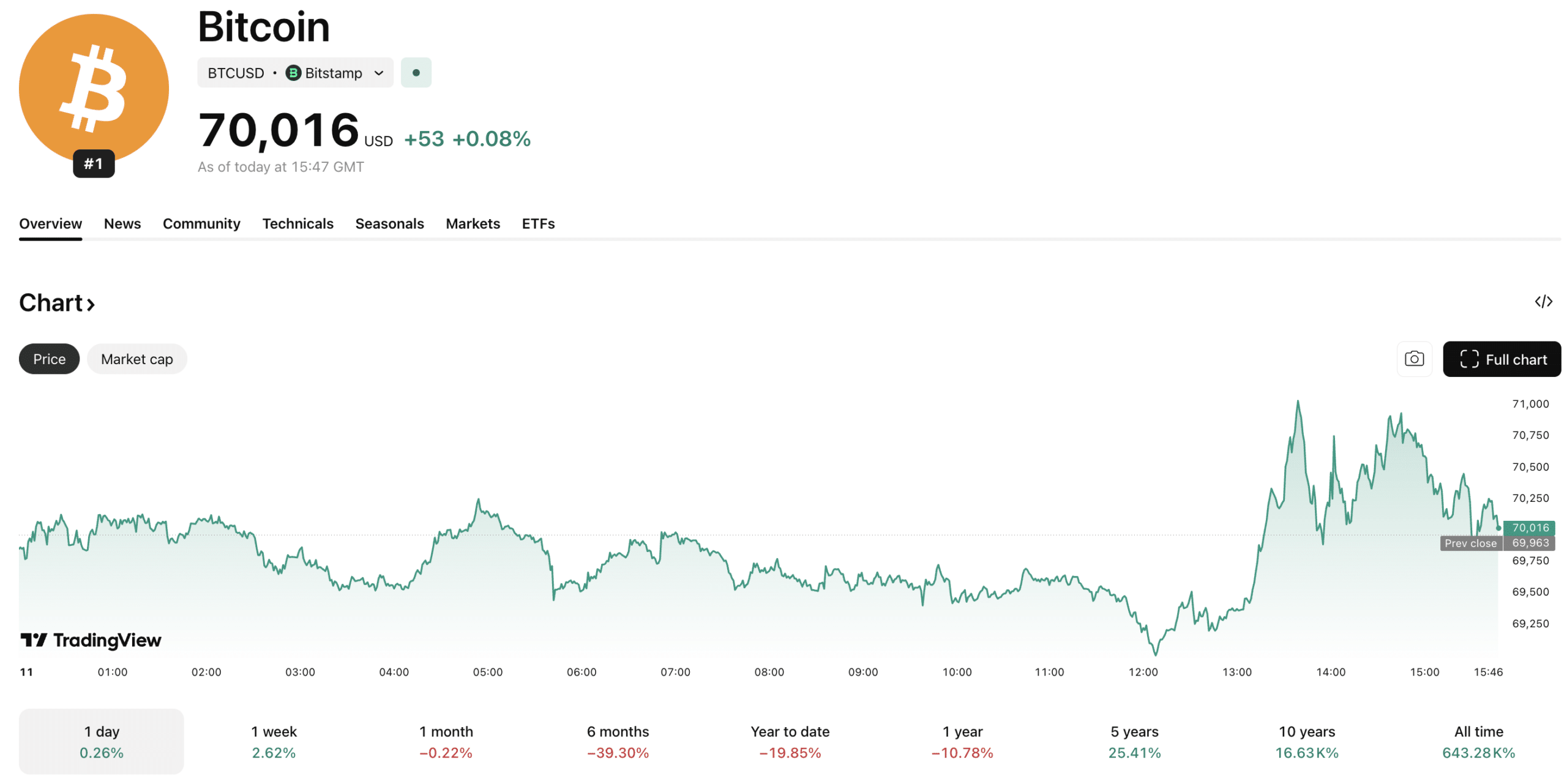Open the Markets section
The width and height of the screenshot is (1567, 784).
pyautogui.click(x=473, y=223)
